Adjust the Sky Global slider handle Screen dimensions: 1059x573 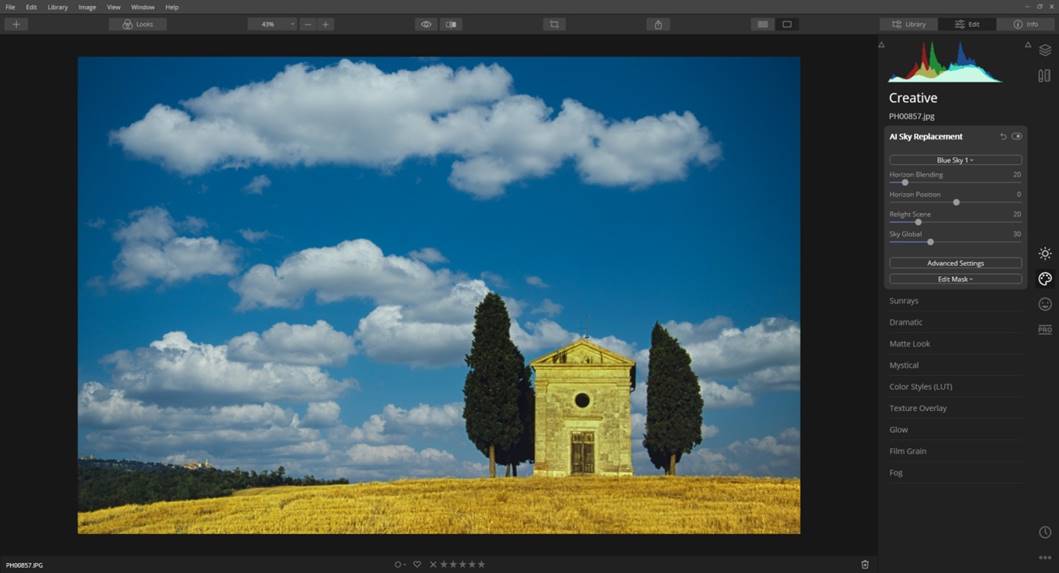(930, 242)
